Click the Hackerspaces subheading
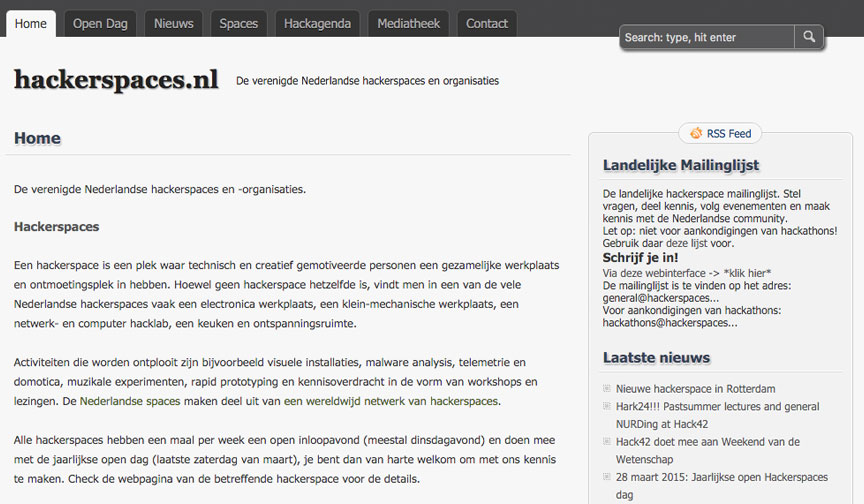This screenshot has width=864, height=504. [x=57, y=227]
